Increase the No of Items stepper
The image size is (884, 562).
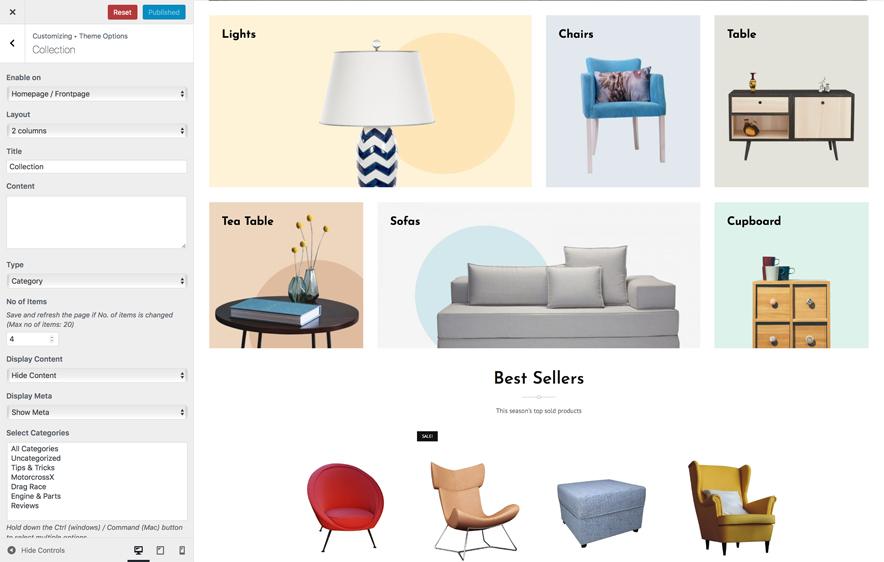pos(52,337)
